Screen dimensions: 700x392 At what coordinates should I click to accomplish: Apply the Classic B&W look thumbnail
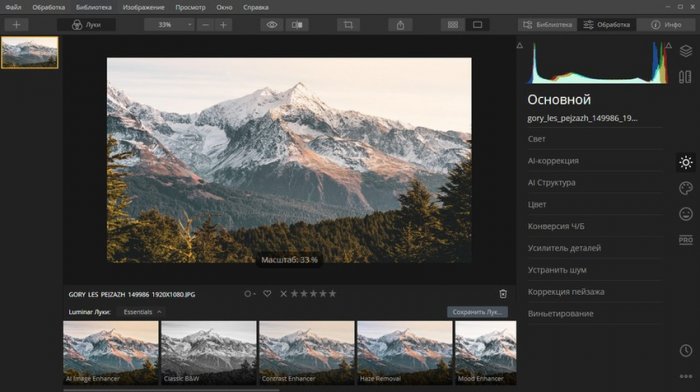point(208,353)
